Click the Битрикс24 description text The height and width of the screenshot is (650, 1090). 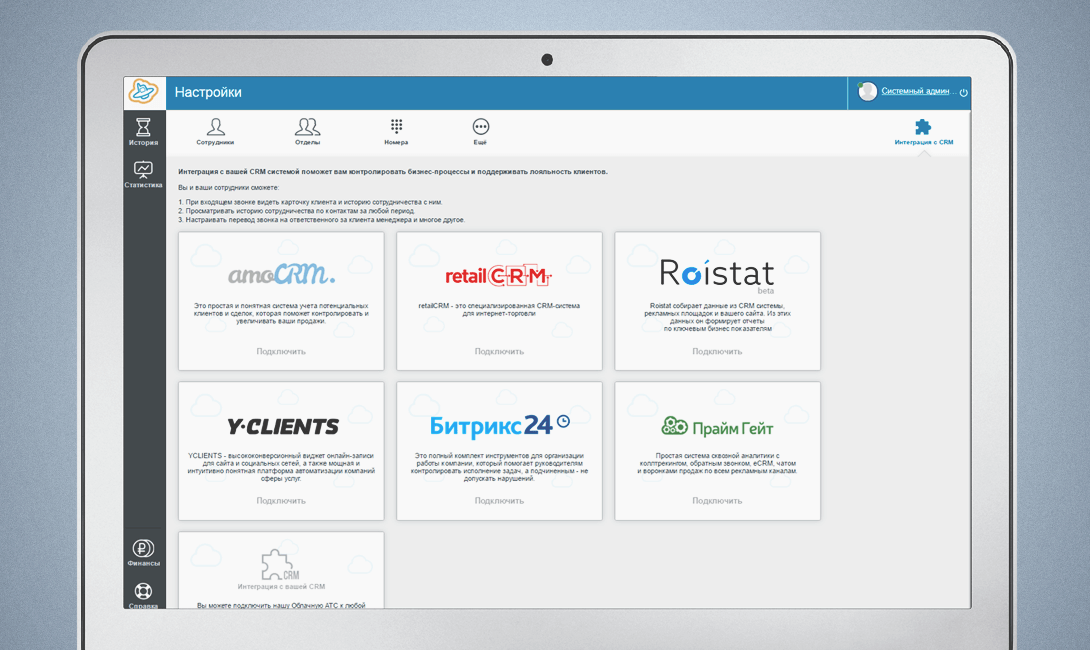[x=499, y=467]
